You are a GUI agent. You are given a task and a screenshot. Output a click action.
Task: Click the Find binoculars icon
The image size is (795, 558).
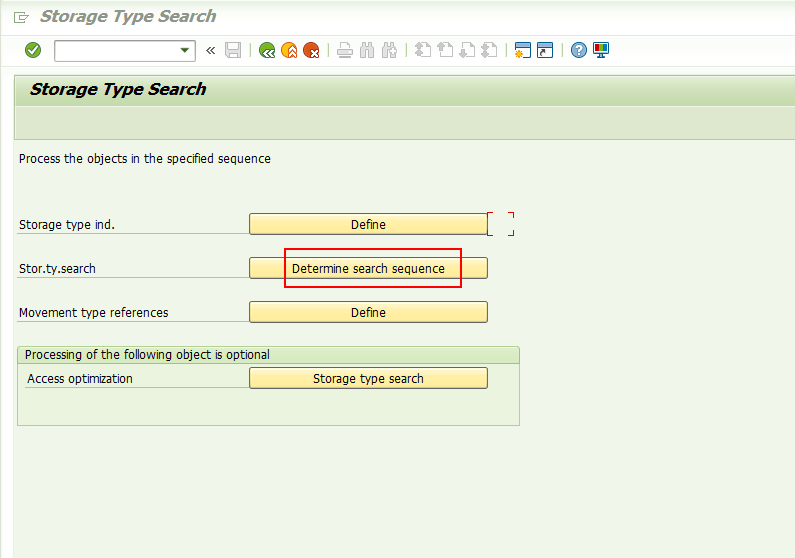(367, 50)
